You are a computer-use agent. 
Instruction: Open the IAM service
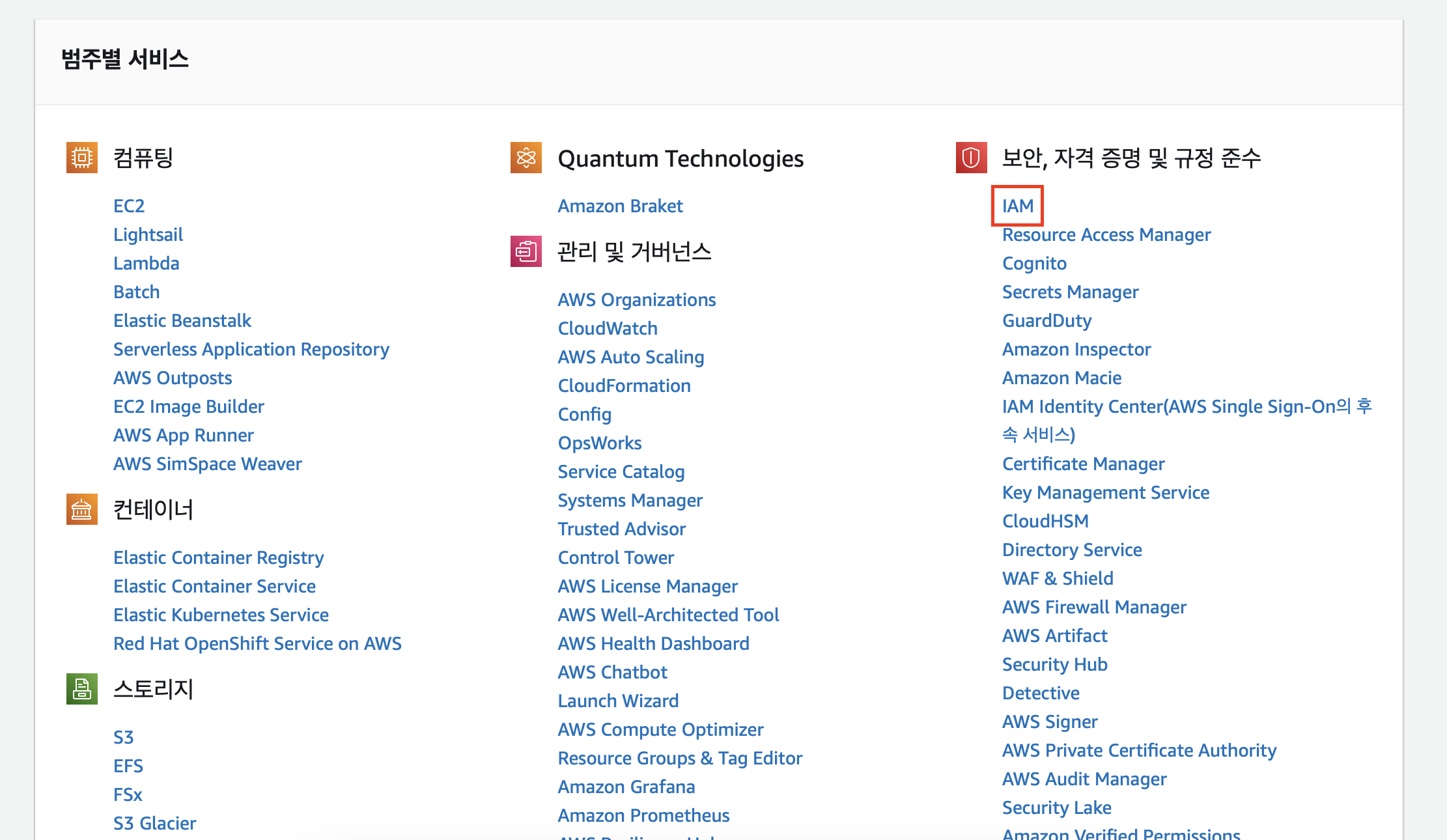click(1018, 206)
